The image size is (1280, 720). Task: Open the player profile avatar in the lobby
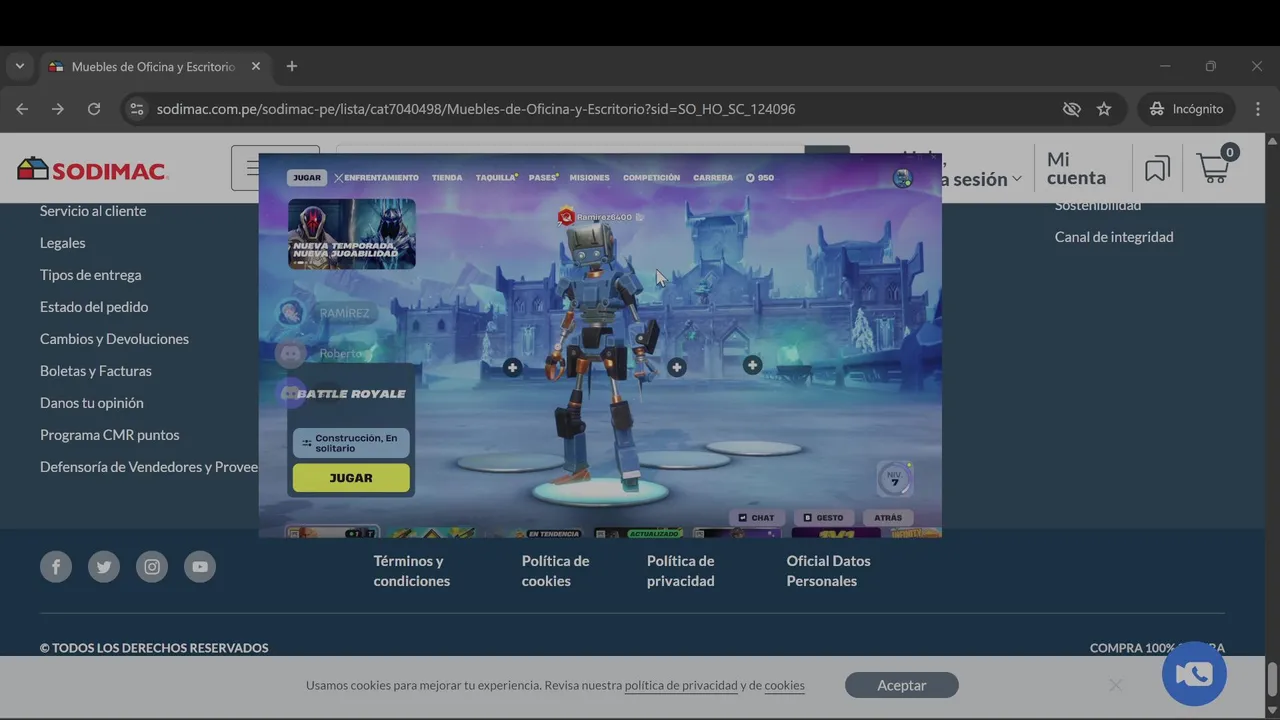(x=903, y=178)
